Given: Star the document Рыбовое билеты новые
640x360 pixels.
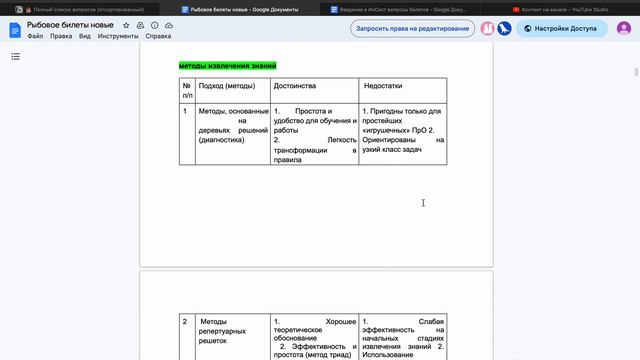Looking at the screenshot, I should coord(126,25).
